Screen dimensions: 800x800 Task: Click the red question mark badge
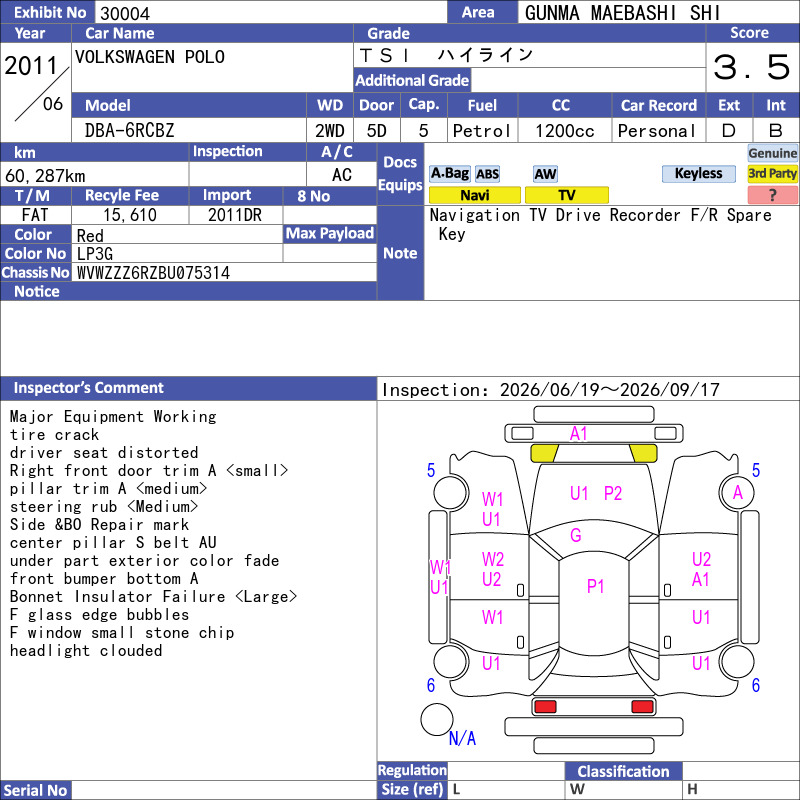pyautogui.click(x=772, y=195)
